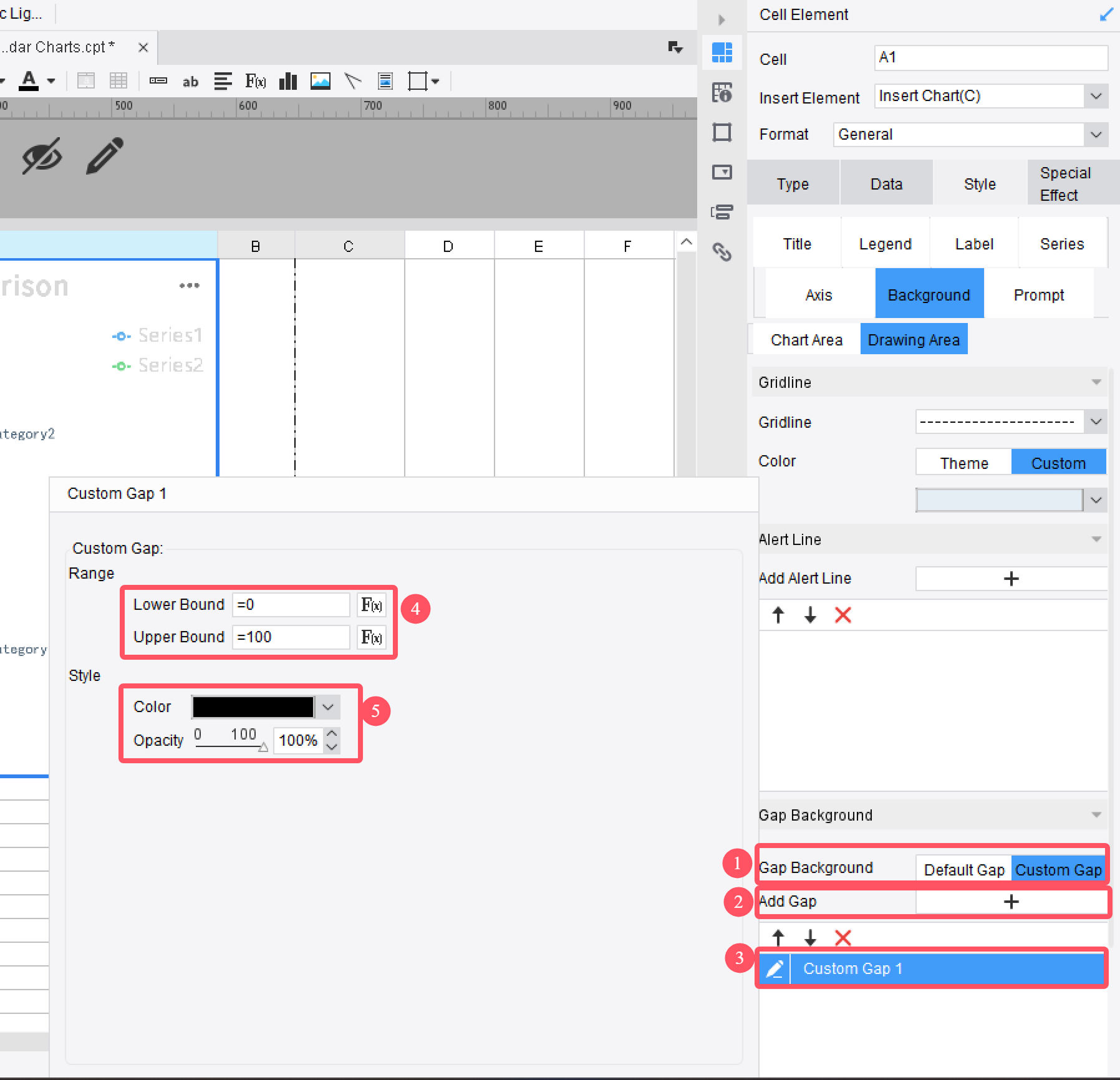The height and width of the screenshot is (1080, 1120).
Task: Click the crossed-out eye hide icon
Action: (x=42, y=156)
